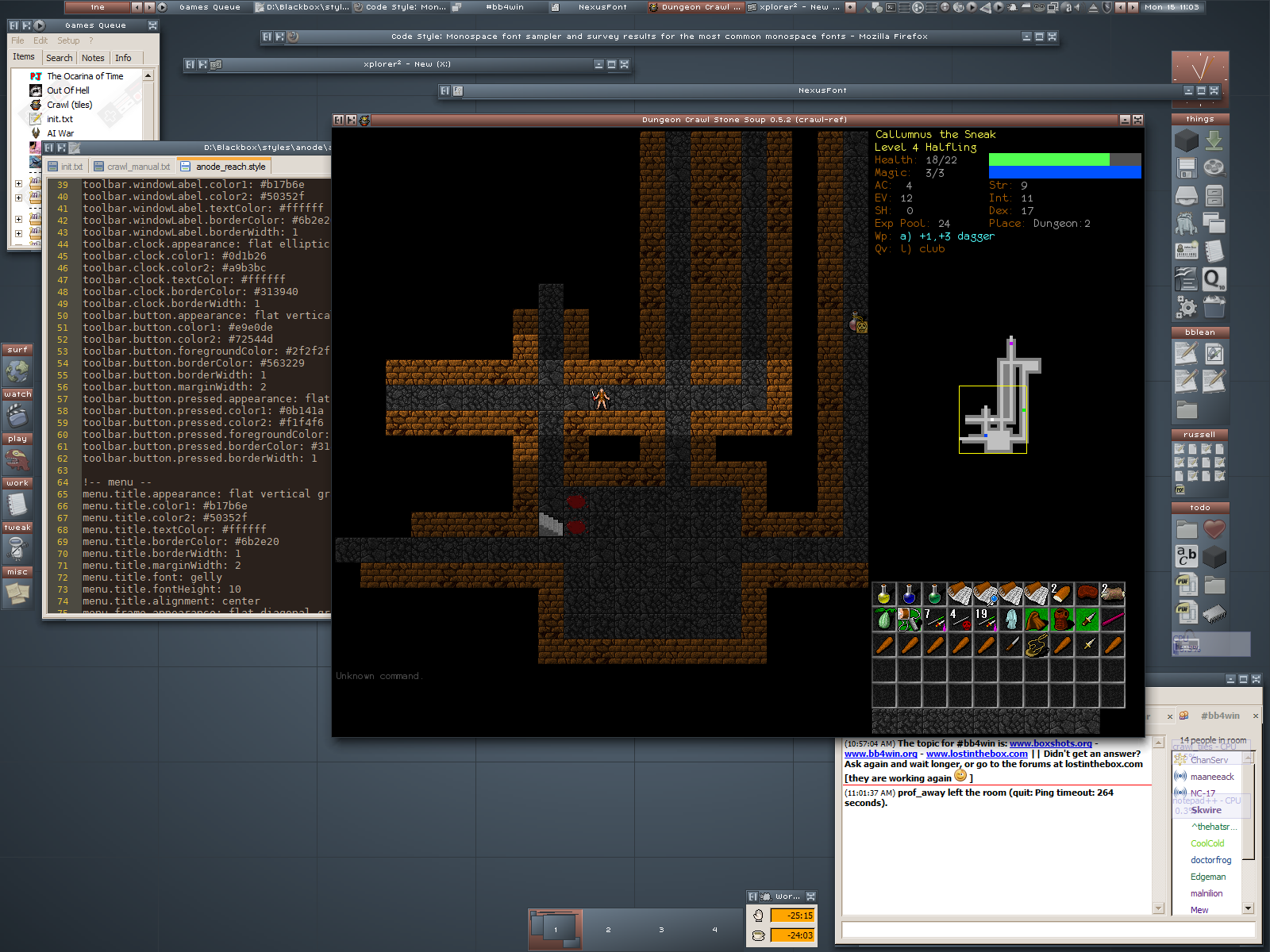Open the heart icon in todo bar
1270x952 pixels.
1214,528
